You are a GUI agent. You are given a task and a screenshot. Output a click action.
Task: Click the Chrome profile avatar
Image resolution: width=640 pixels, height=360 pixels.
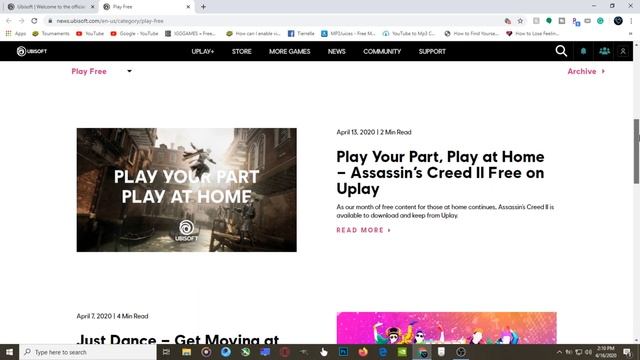pos(618,21)
